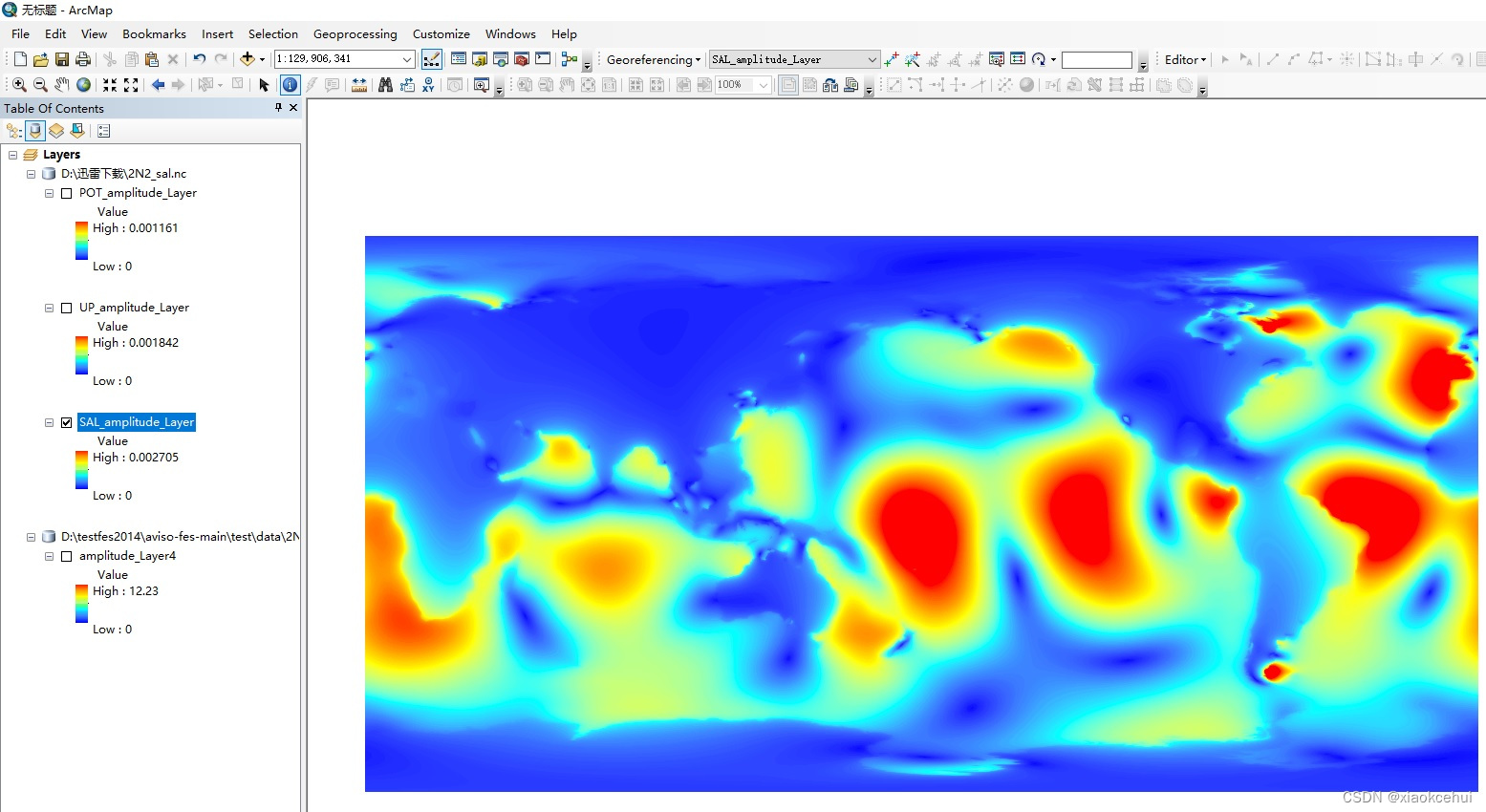This screenshot has width=1486, height=812.
Task: Open the Customize menu
Action: coord(441,33)
